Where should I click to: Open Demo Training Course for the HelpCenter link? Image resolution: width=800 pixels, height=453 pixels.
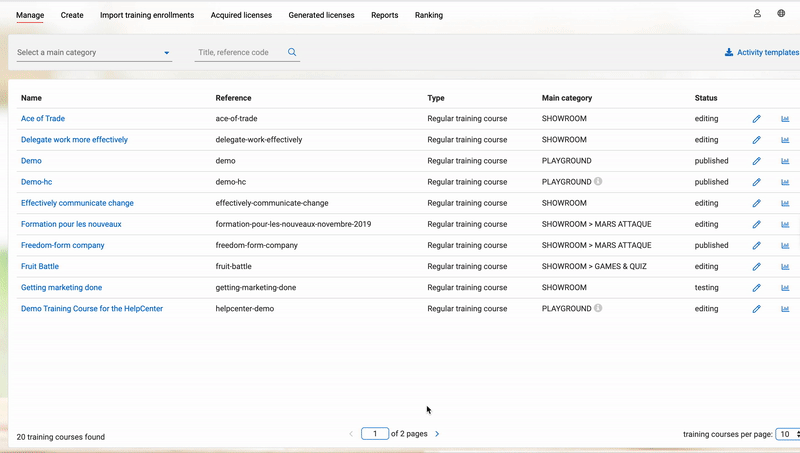92,309
